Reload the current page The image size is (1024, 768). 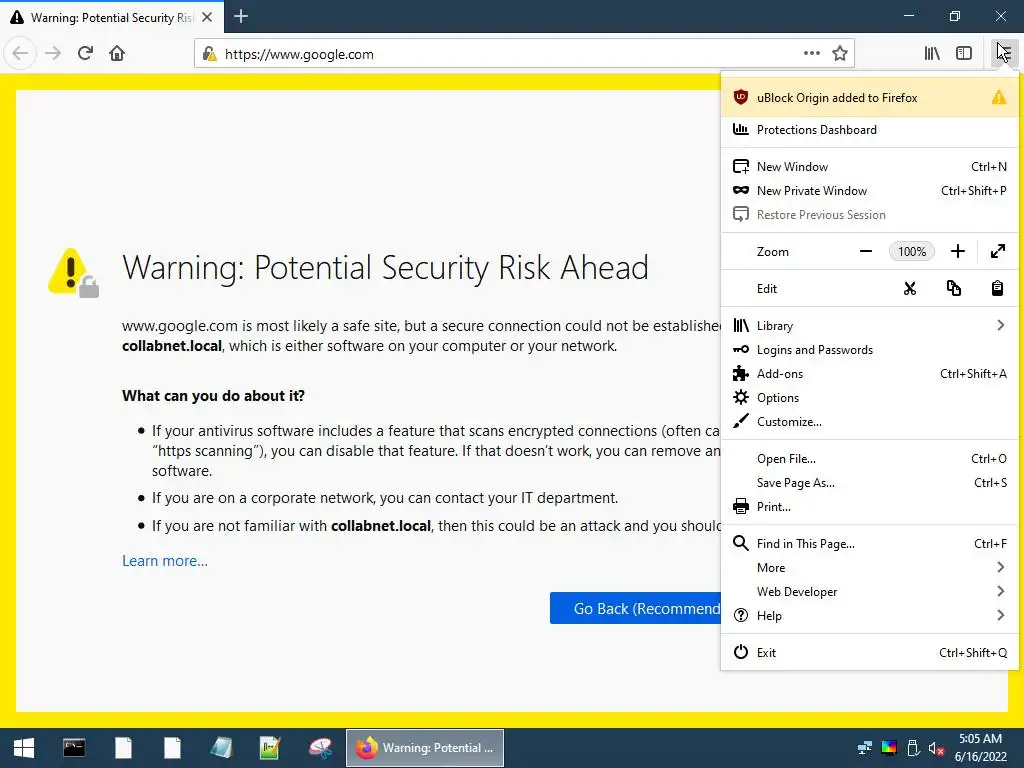tap(85, 54)
